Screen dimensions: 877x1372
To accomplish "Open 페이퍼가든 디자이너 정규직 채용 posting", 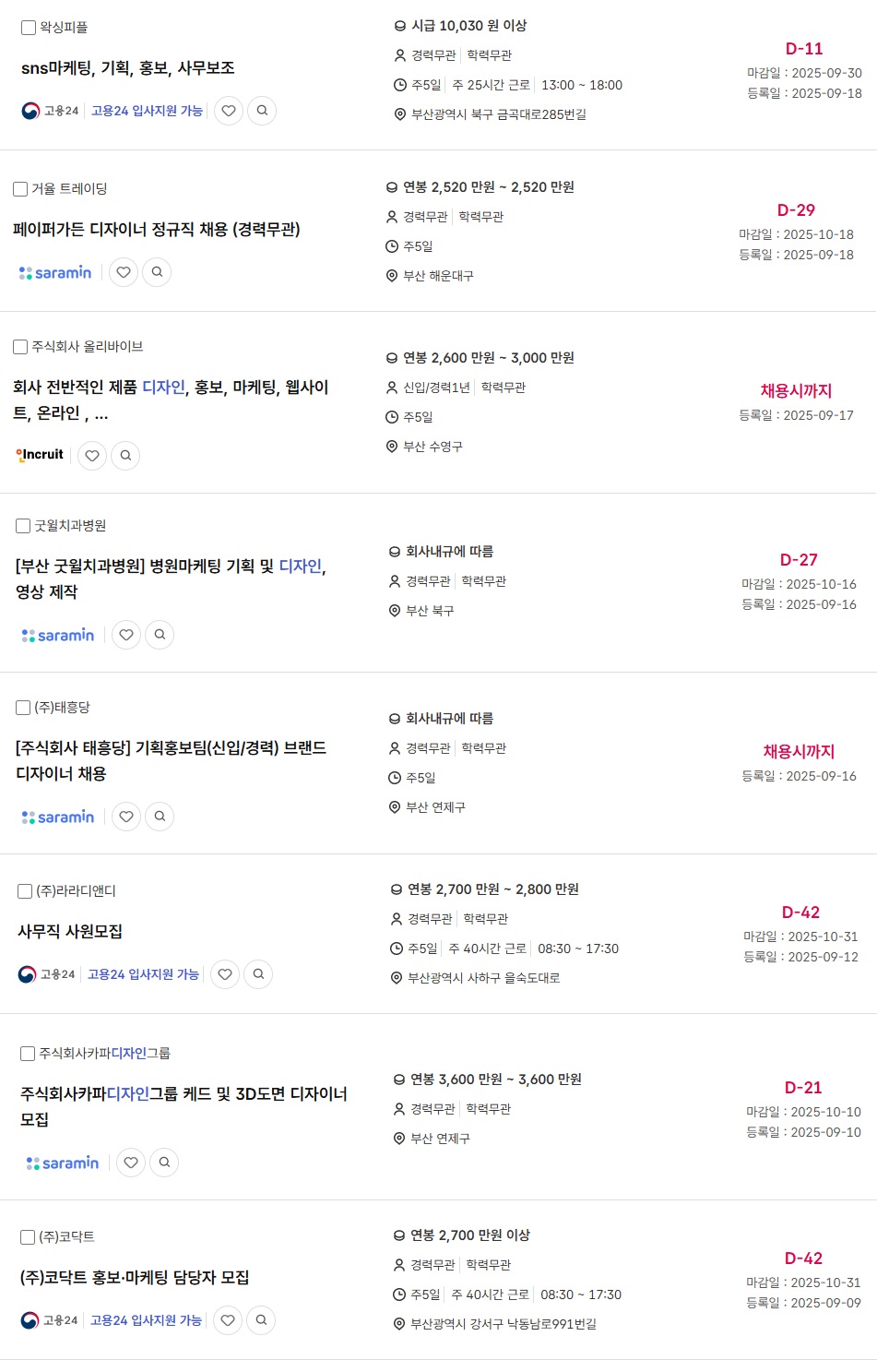I will [157, 230].
